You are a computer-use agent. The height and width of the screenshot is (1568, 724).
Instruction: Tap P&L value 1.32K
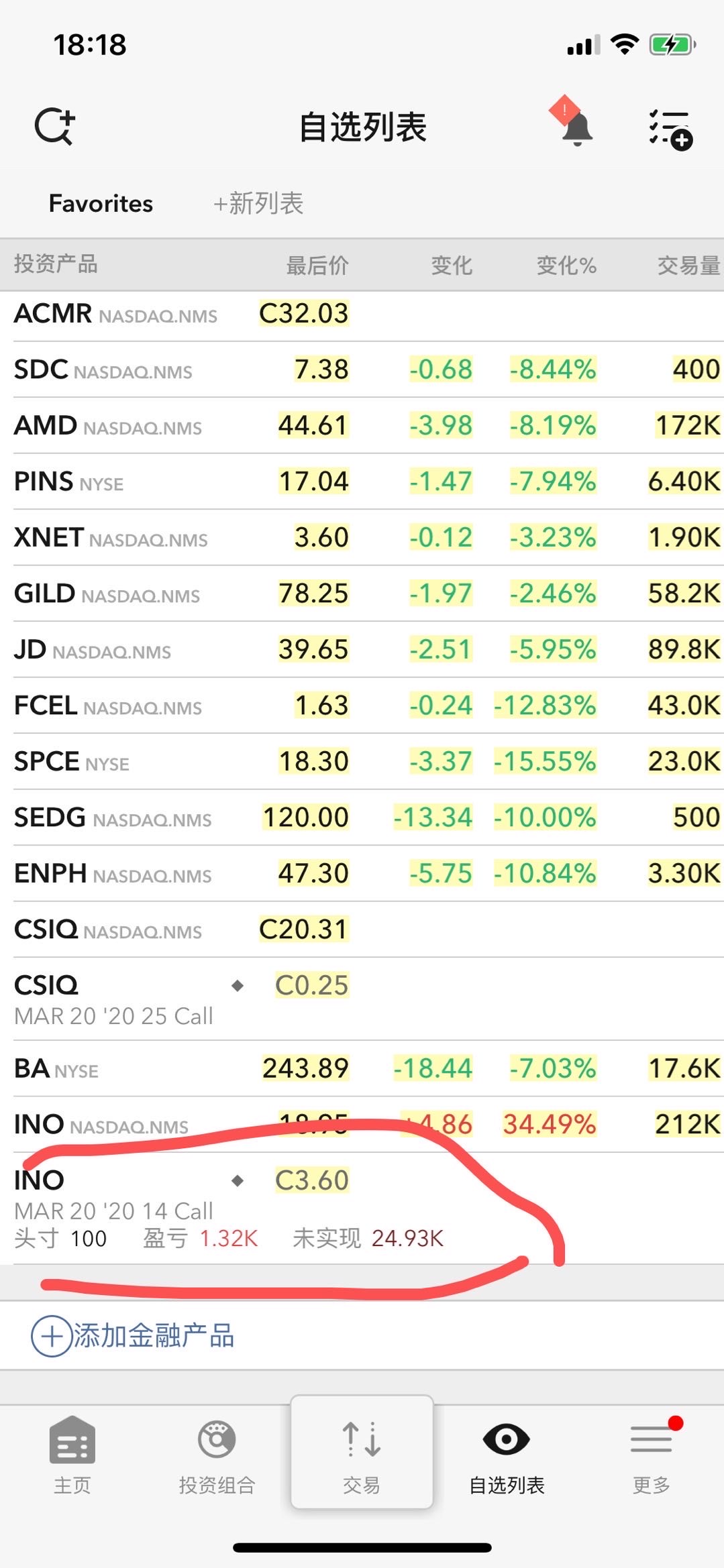pos(229,1238)
